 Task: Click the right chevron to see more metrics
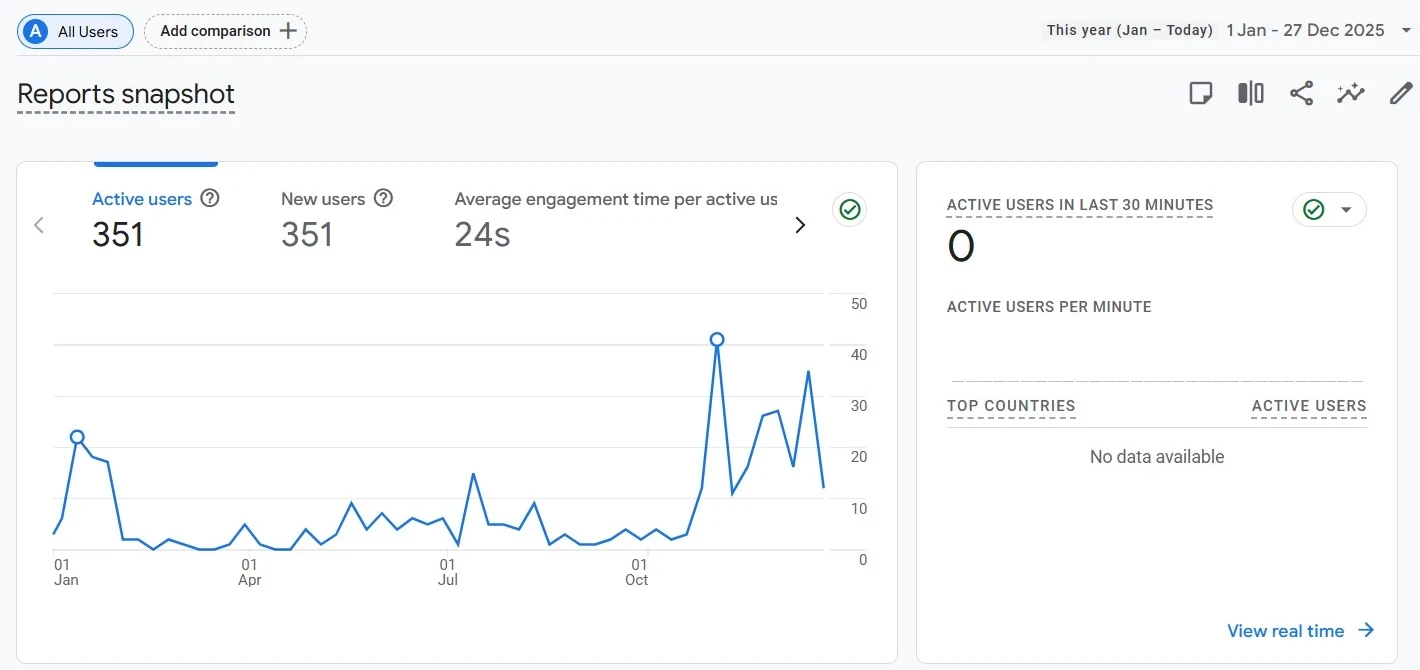click(800, 225)
